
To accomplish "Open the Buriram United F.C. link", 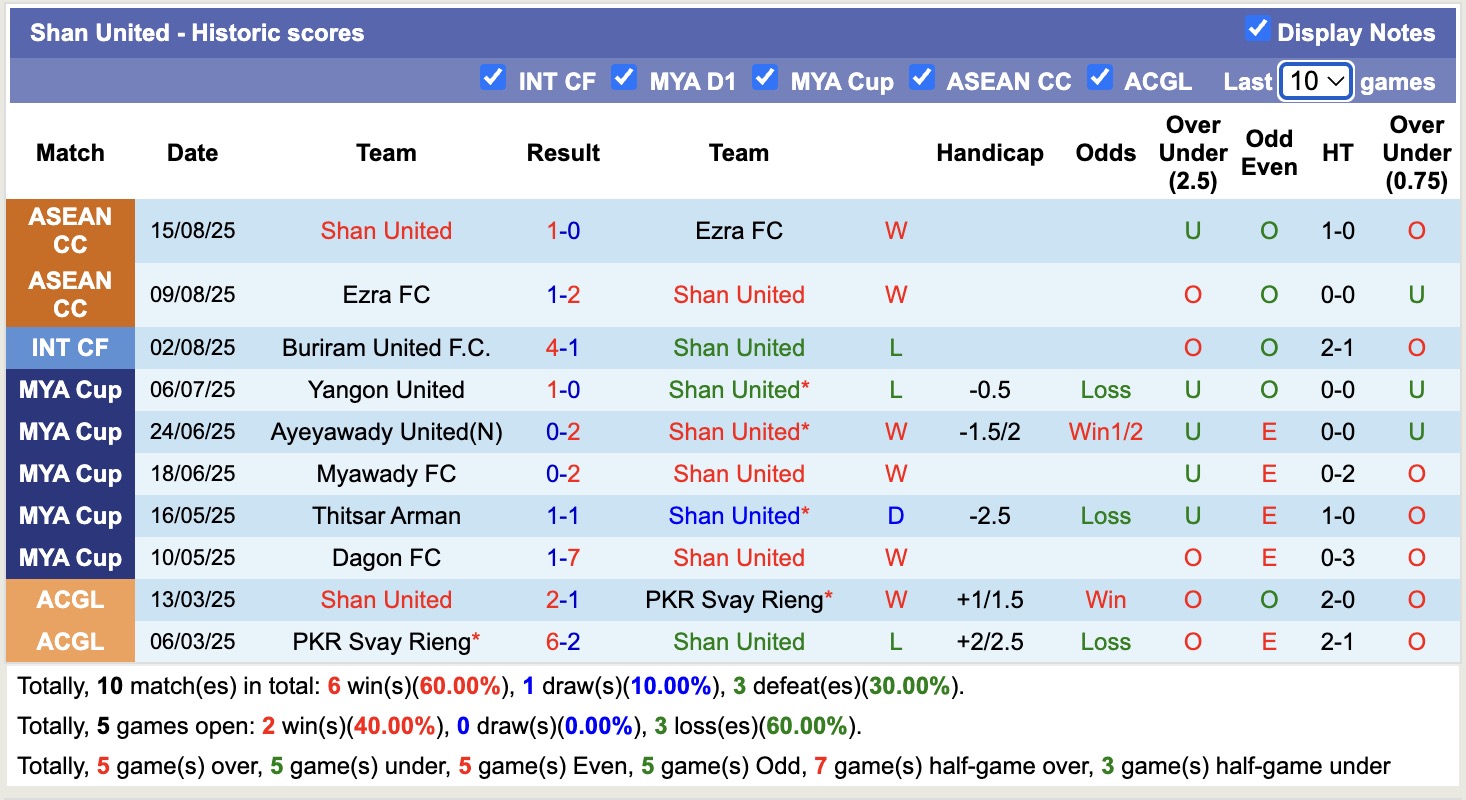I will (x=386, y=347).
